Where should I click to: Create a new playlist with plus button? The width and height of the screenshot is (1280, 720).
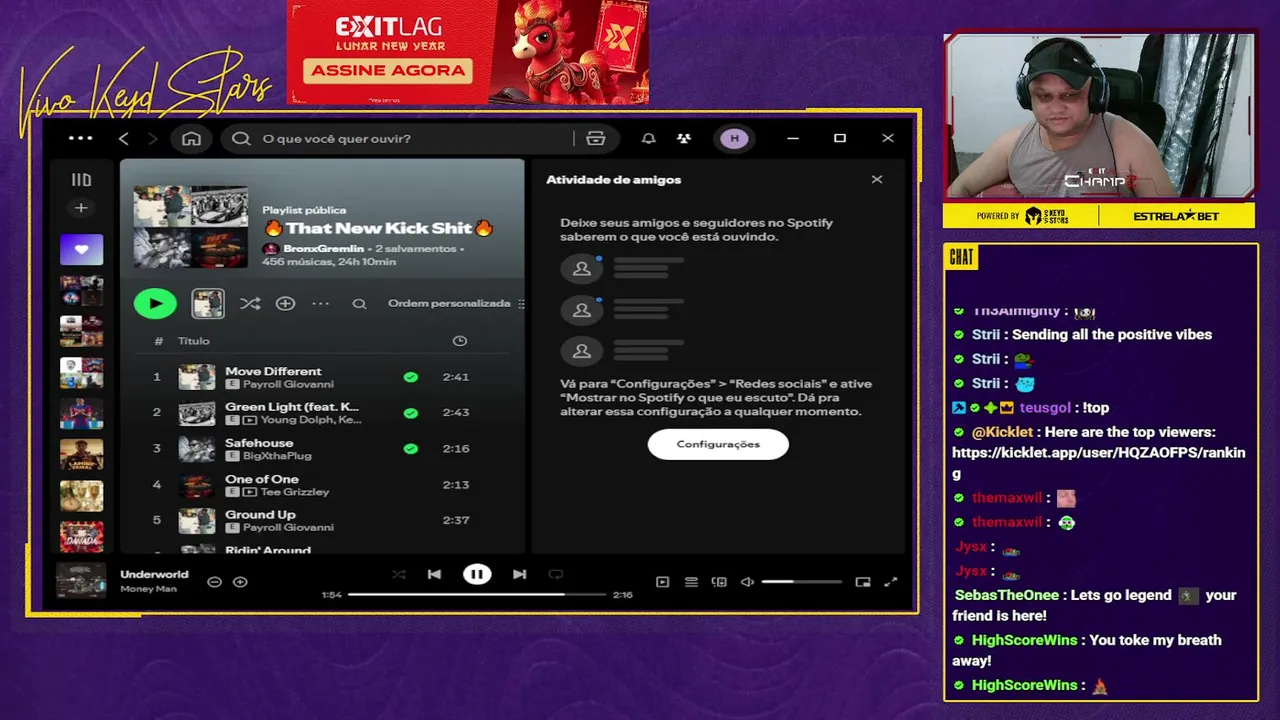[x=81, y=208]
